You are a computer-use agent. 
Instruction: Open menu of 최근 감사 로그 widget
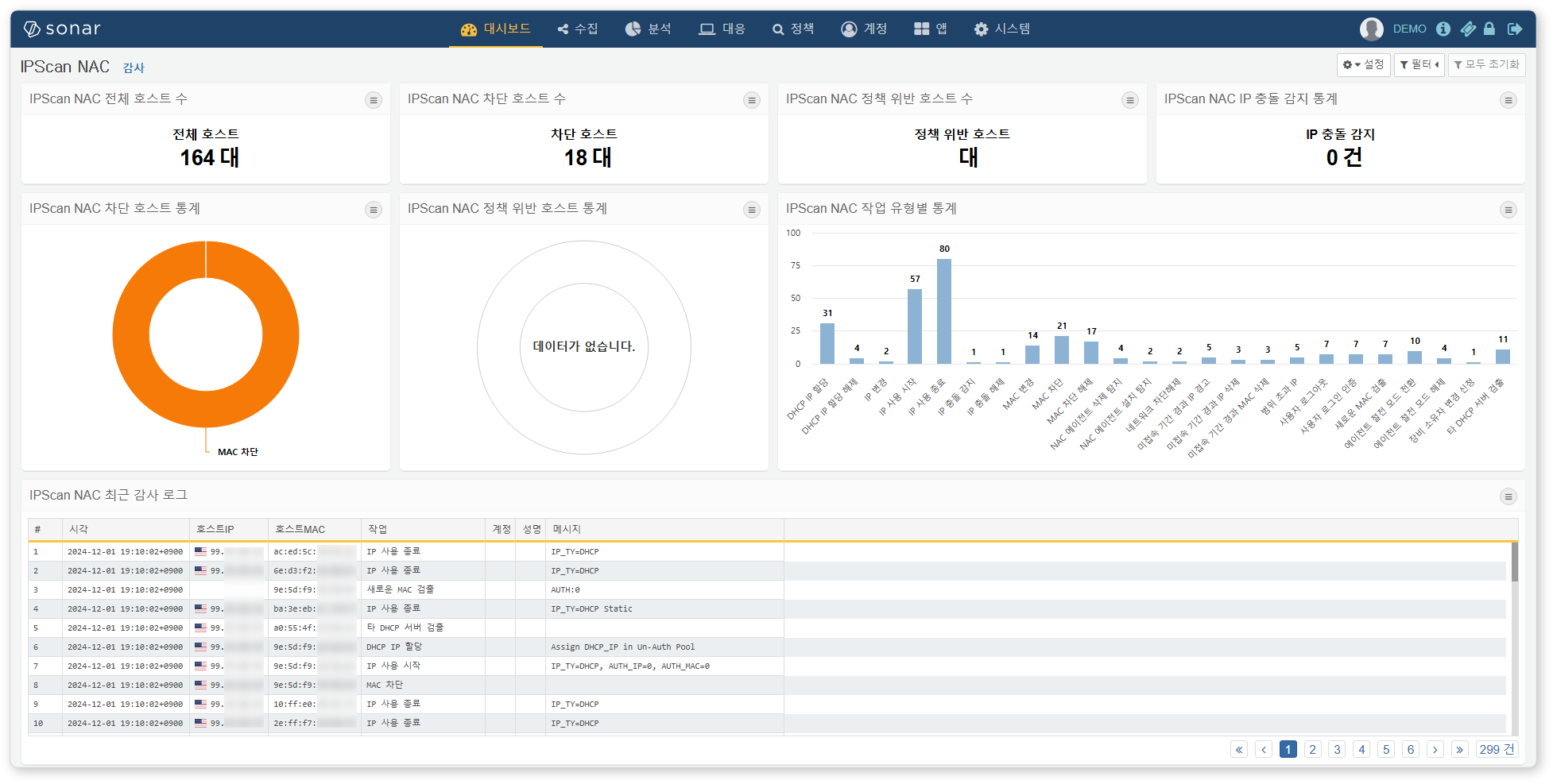[x=1508, y=496]
